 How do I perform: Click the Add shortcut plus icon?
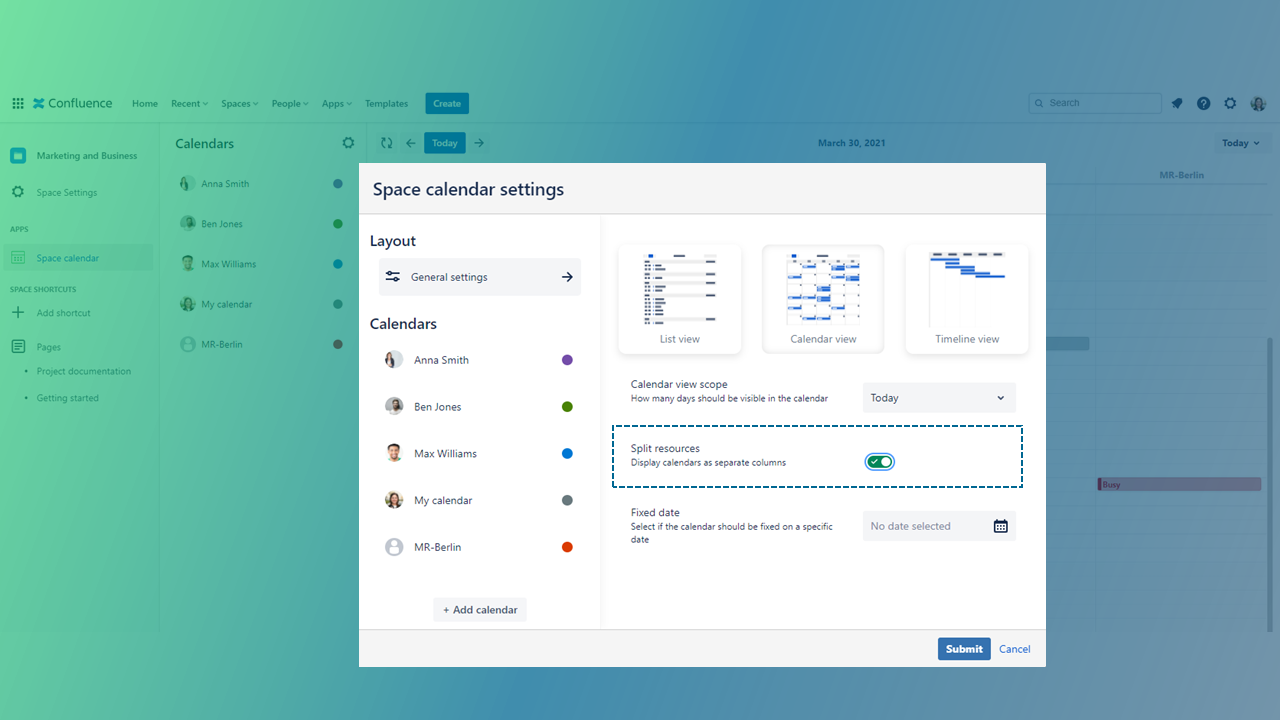[x=20, y=312]
